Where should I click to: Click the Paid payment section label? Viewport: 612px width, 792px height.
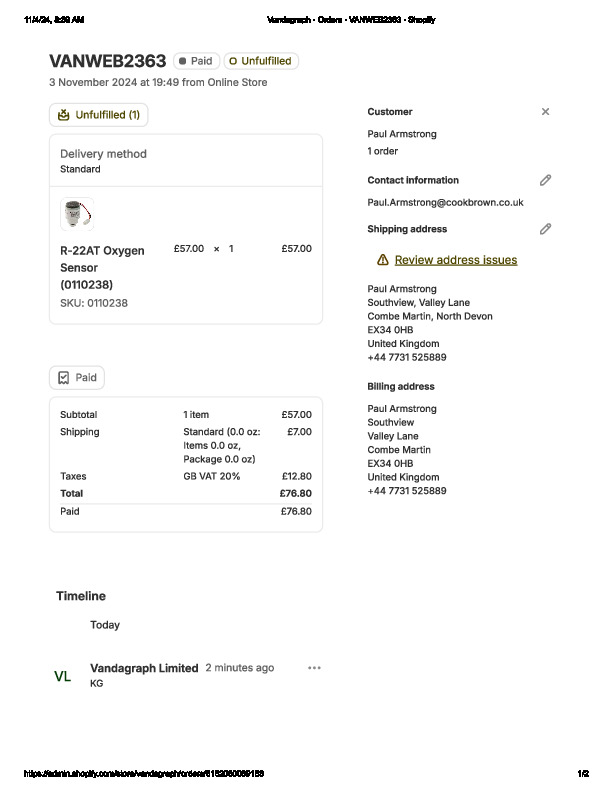coord(86,378)
